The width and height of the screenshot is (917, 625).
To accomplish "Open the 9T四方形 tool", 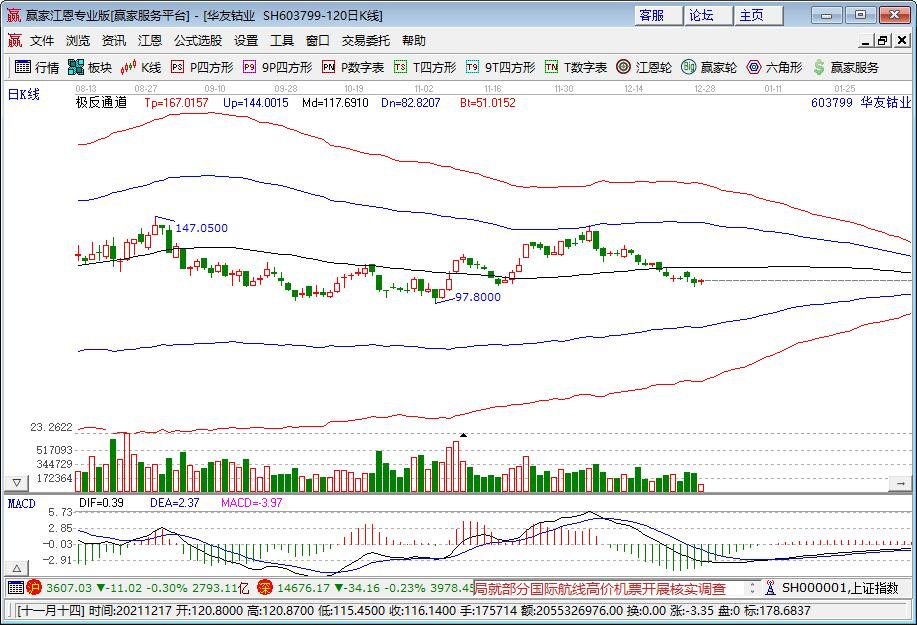I will point(501,67).
